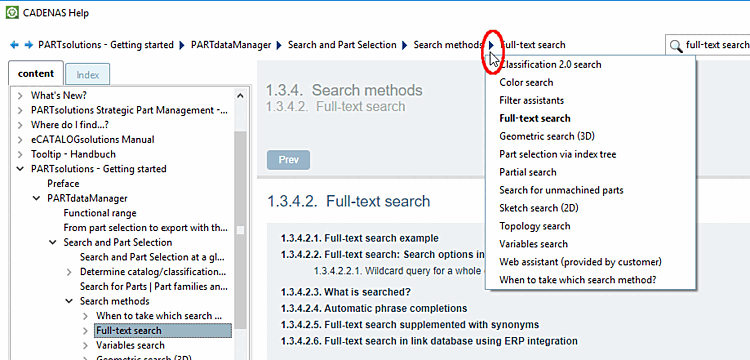Select Topology search menu entry

pos(535,226)
